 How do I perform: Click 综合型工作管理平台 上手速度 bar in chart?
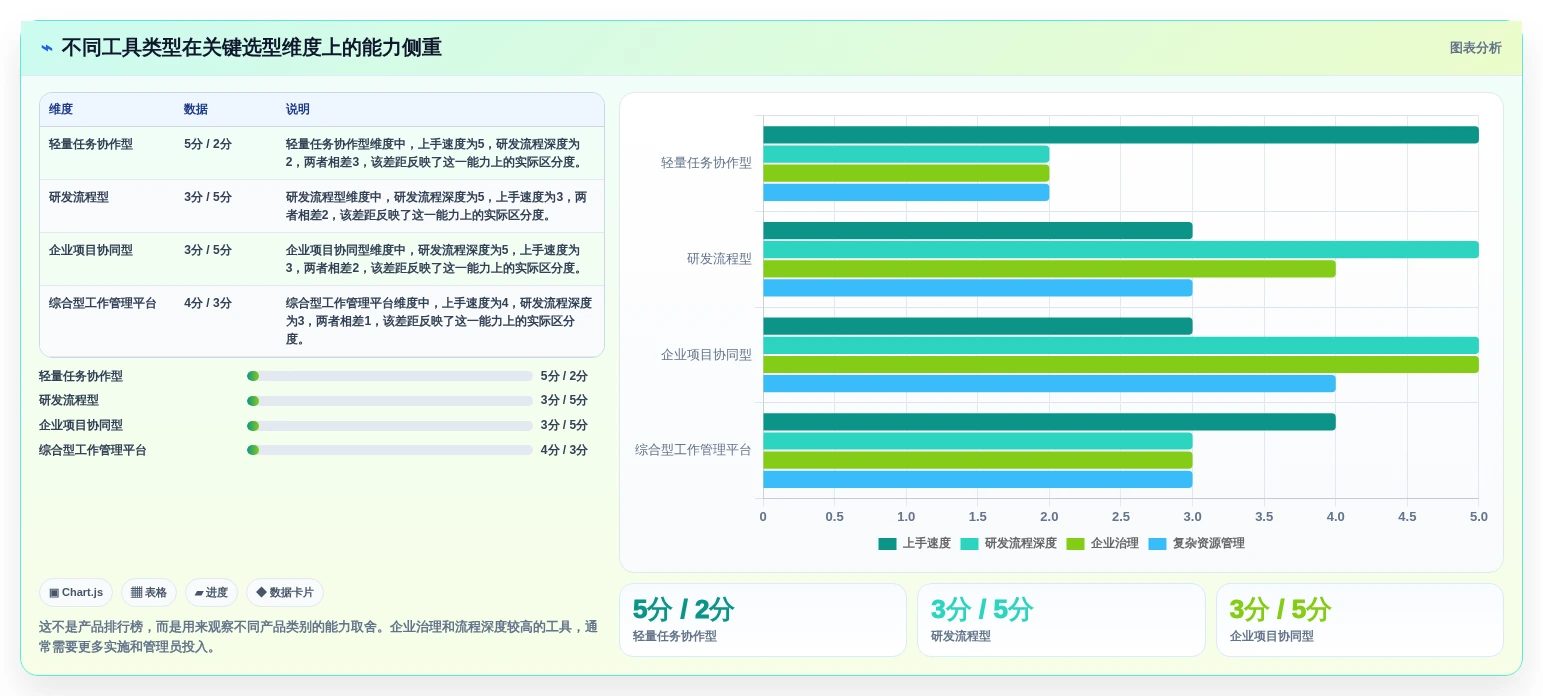tap(1049, 422)
